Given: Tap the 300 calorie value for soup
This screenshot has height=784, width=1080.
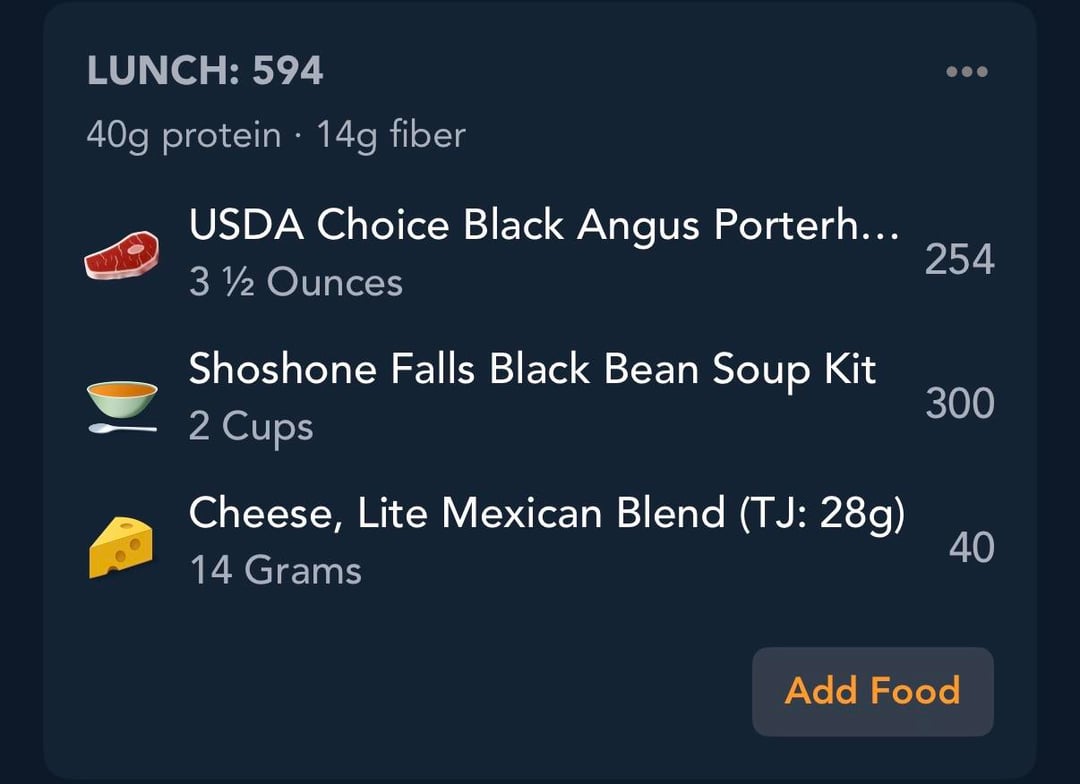Looking at the screenshot, I should tap(959, 404).
